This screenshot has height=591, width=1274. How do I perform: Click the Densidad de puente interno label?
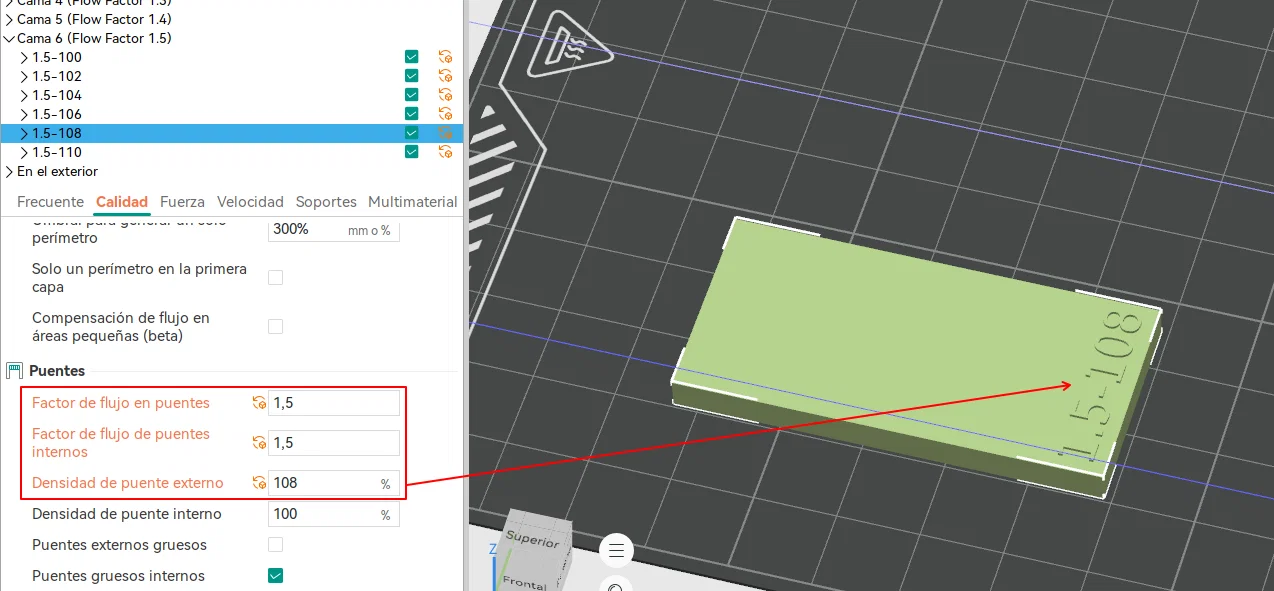tap(127, 514)
